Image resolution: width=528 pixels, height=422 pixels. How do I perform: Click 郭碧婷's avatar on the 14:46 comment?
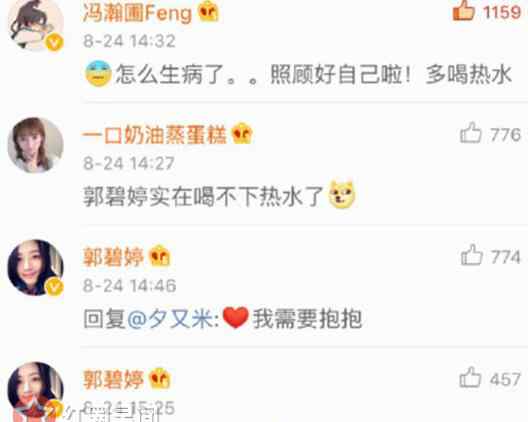click(35, 268)
